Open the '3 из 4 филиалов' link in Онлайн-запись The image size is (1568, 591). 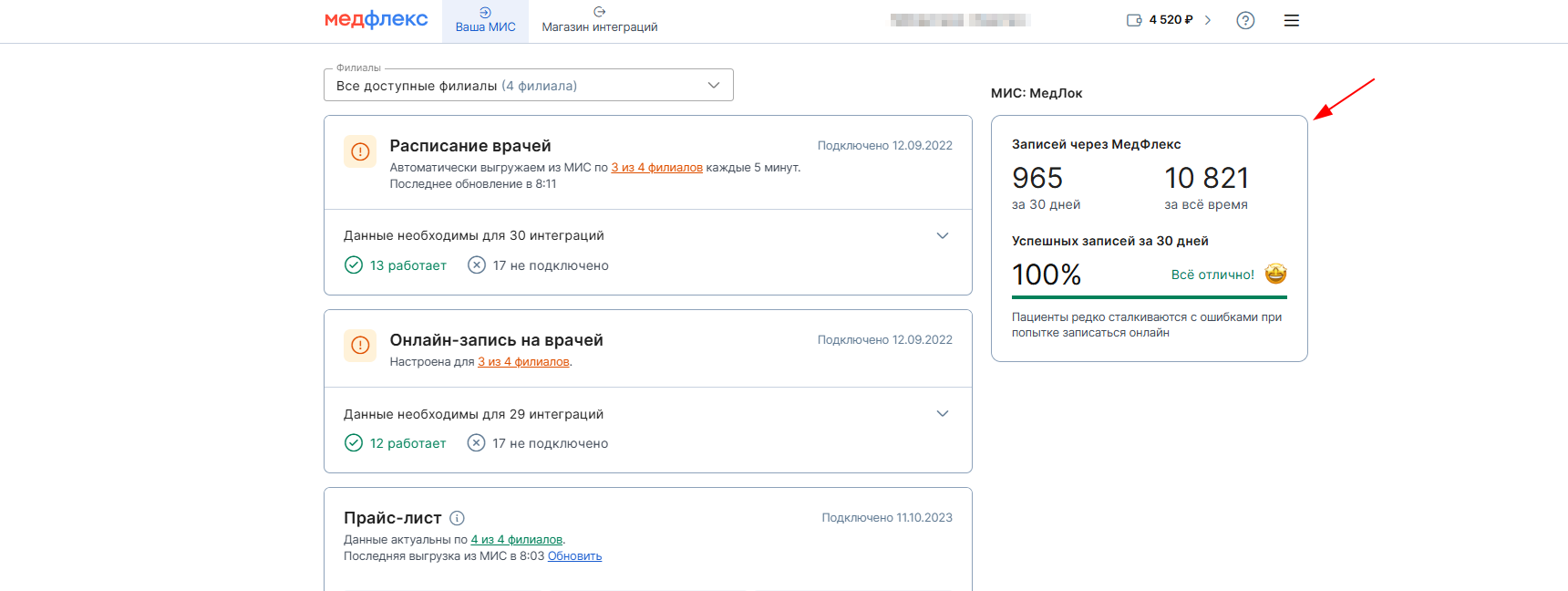coord(523,362)
